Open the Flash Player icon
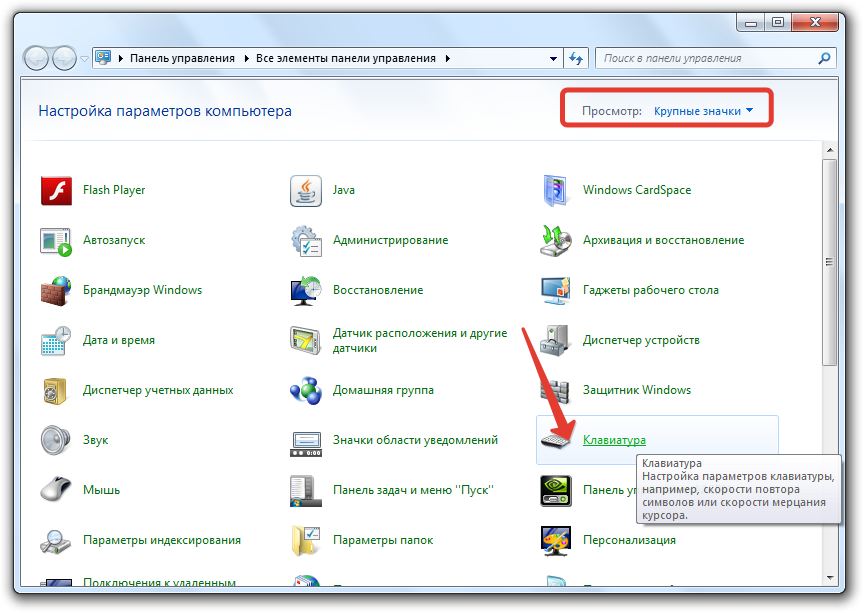 pos(56,191)
